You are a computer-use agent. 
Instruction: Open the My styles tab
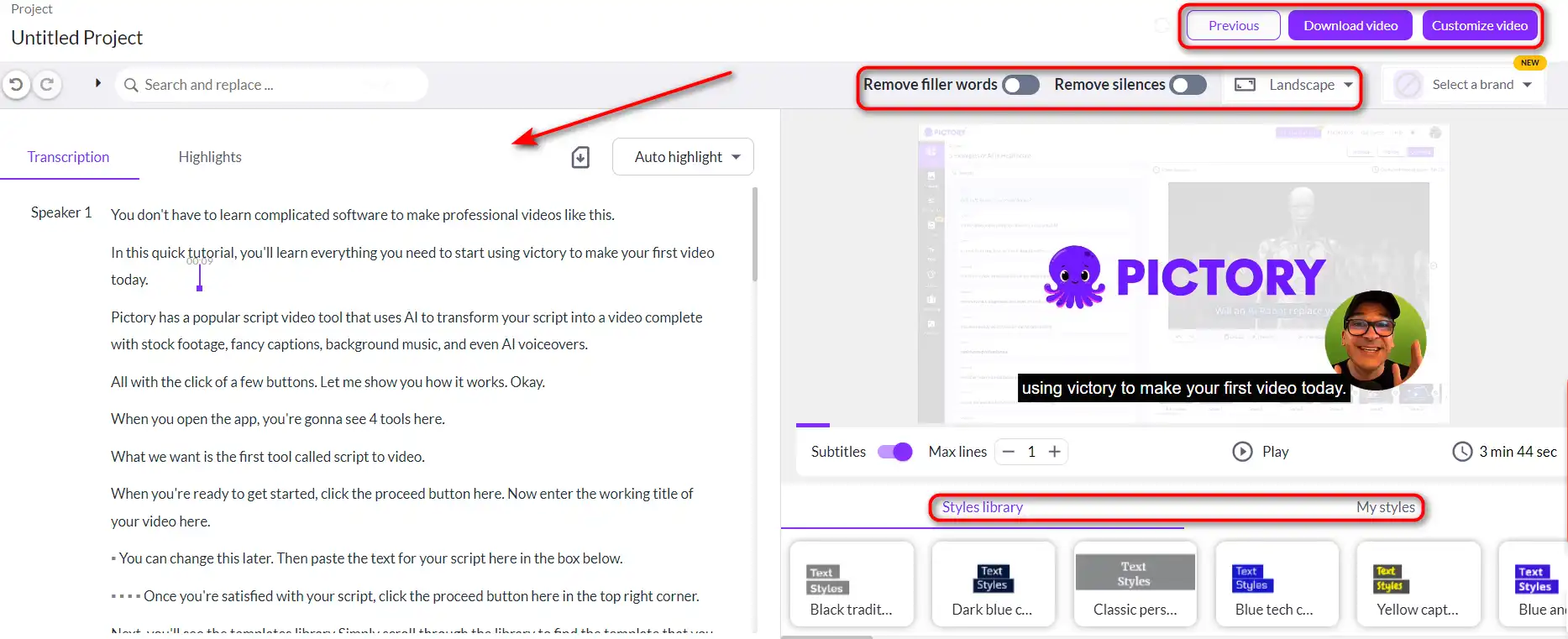pos(1386,507)
